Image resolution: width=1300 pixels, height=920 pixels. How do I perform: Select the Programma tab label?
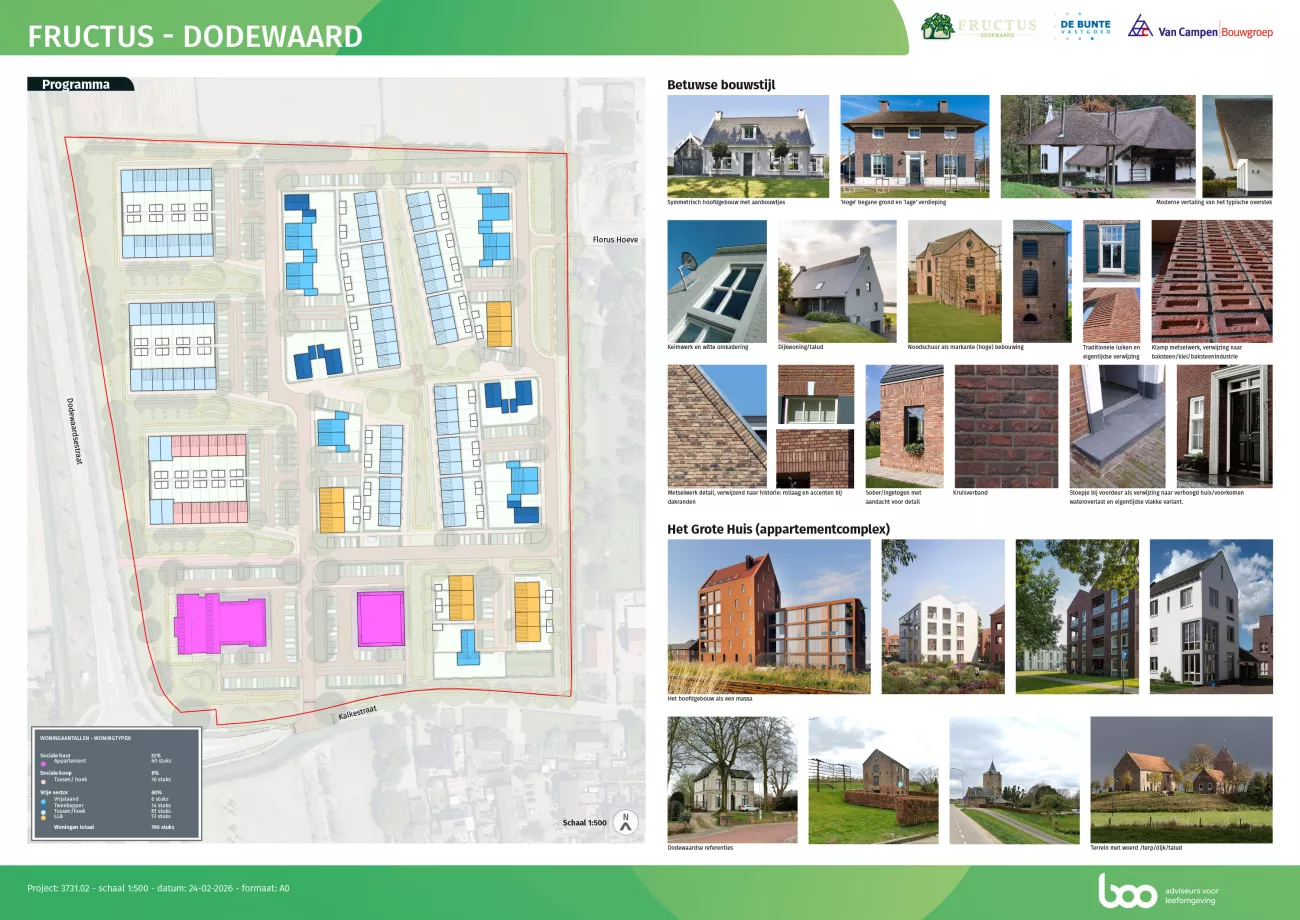point(76,85)
